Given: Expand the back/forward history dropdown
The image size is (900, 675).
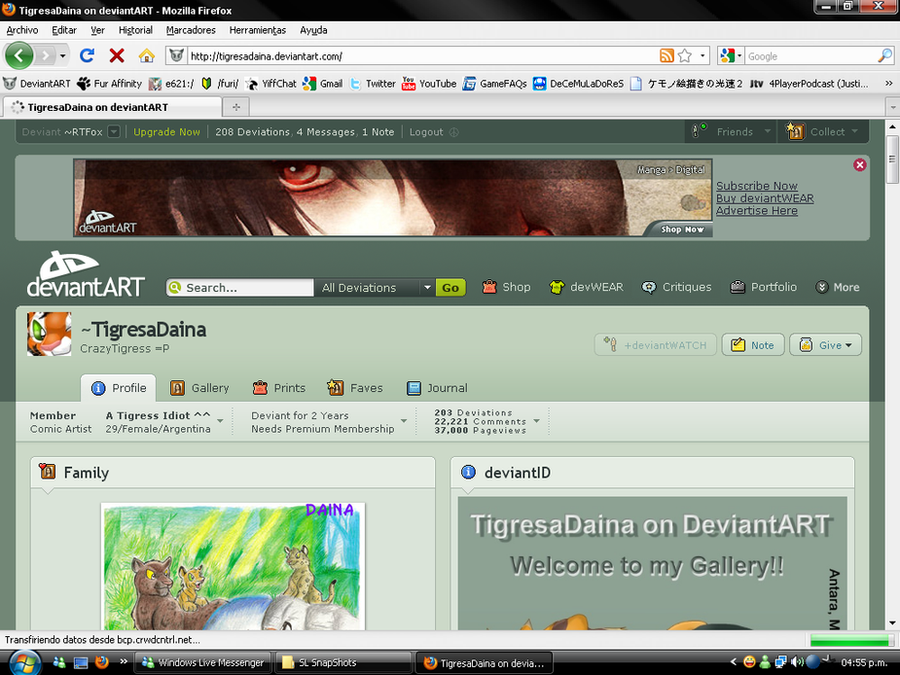Looking at the screenshot, I should [63, 56].
